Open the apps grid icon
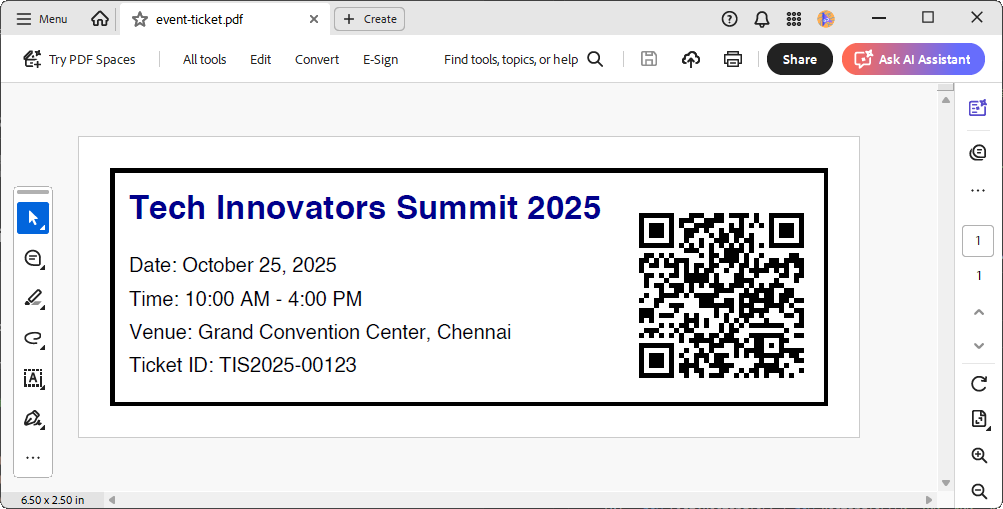 coord(793,19)
